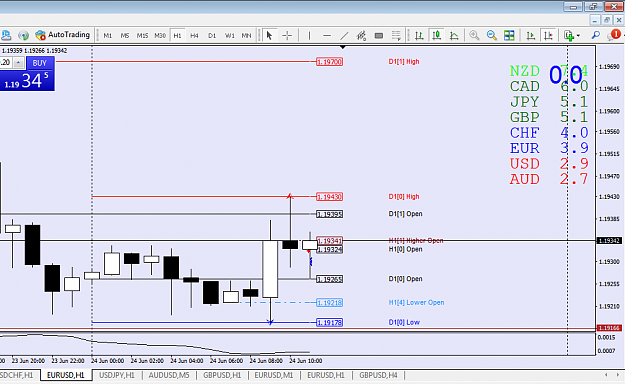Toggle chart shift from right border
This screenshot has height=384, width=625.
(x=548, y=35)
